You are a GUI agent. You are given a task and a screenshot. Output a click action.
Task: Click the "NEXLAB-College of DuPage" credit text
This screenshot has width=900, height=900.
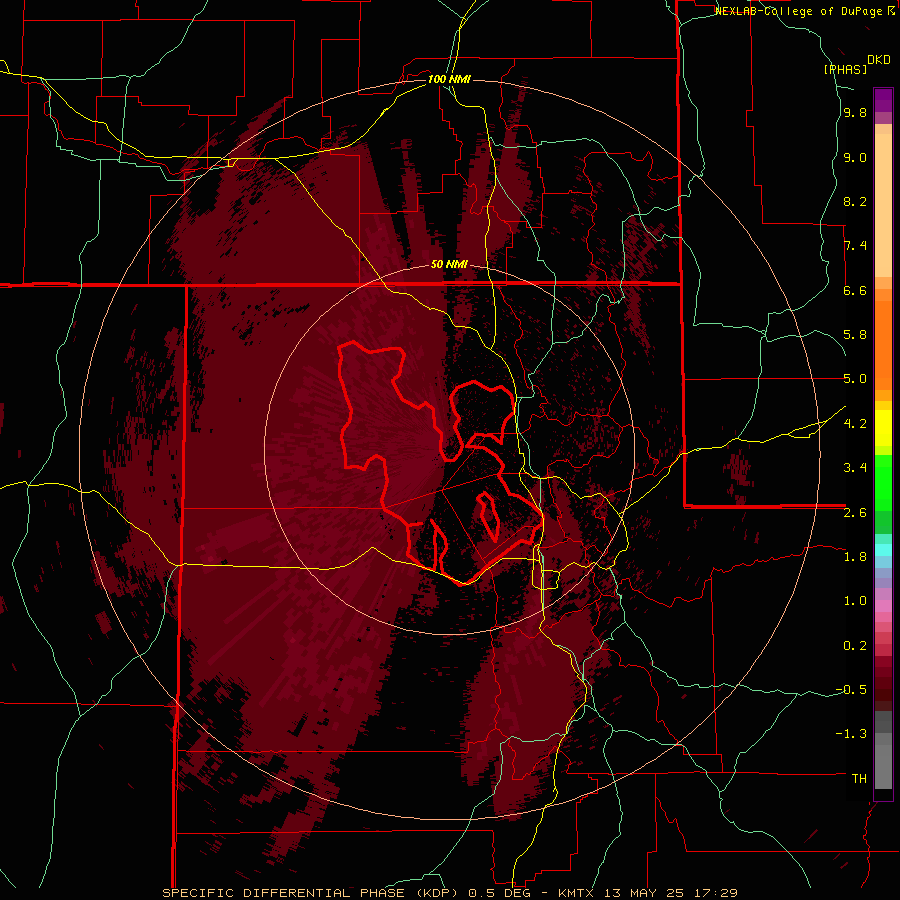799,11
